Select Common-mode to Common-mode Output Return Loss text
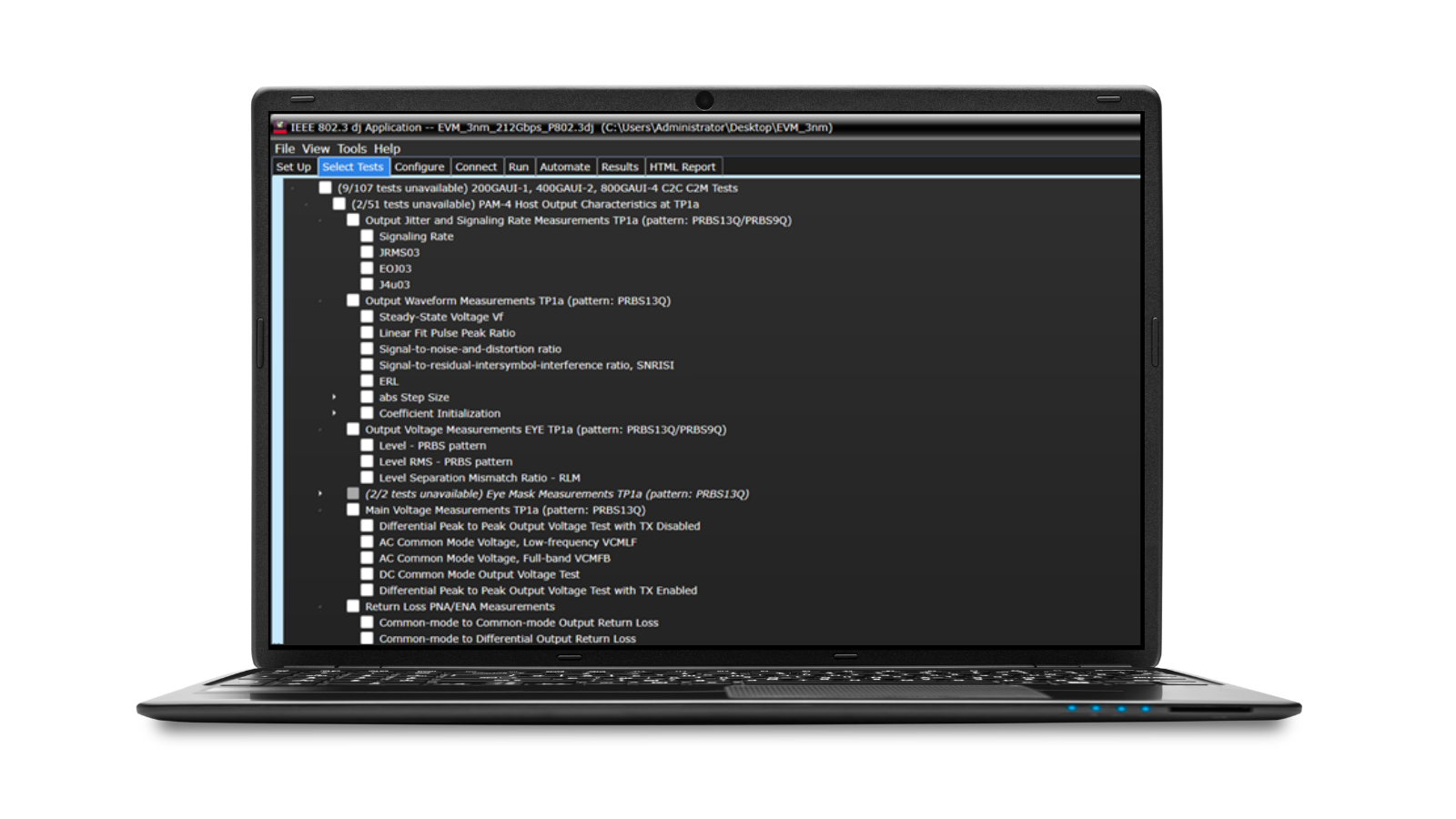Viewport: 1456px width, 819px height. pos(519,622)
